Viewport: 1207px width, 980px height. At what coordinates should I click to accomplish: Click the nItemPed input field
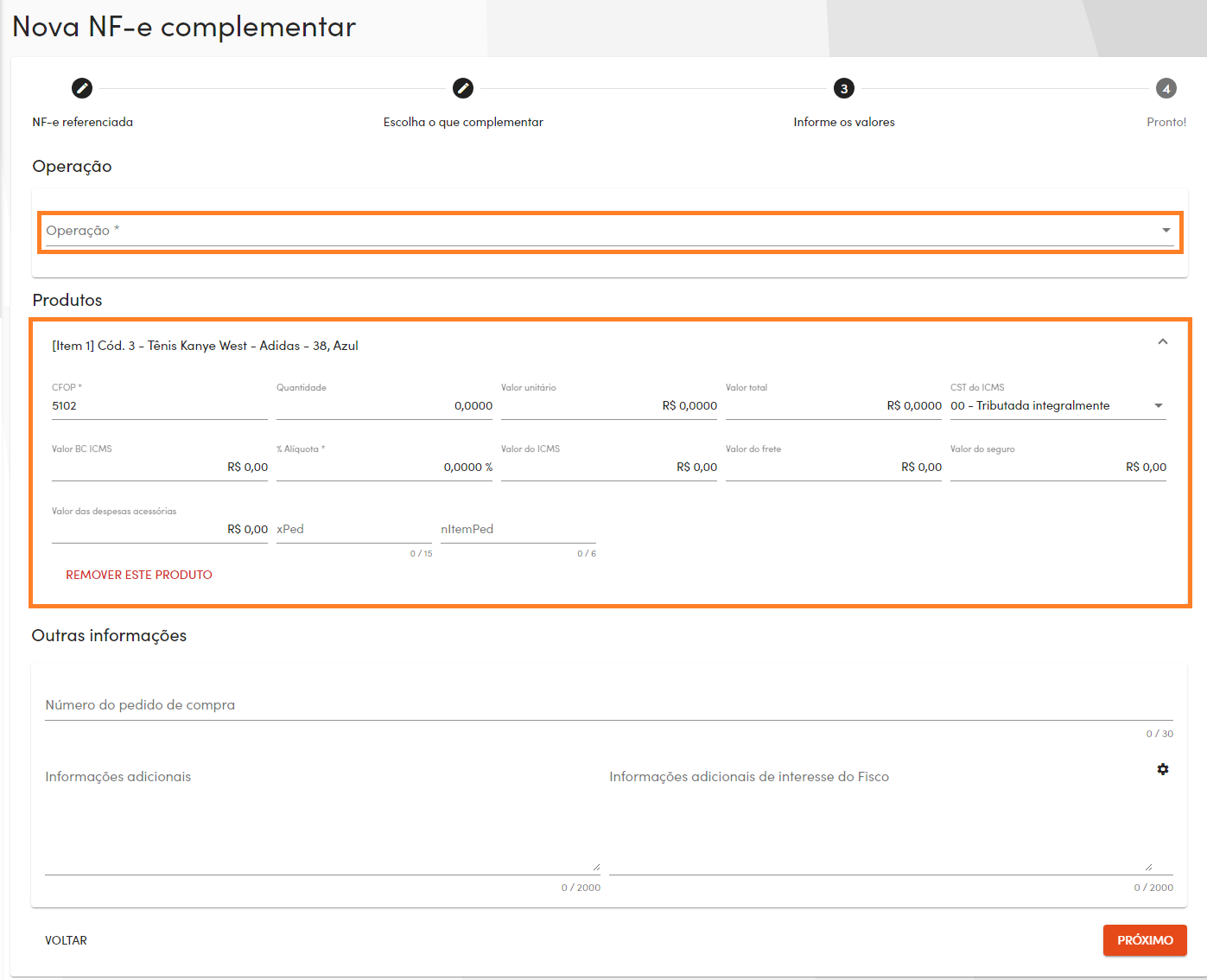[518, 530]
